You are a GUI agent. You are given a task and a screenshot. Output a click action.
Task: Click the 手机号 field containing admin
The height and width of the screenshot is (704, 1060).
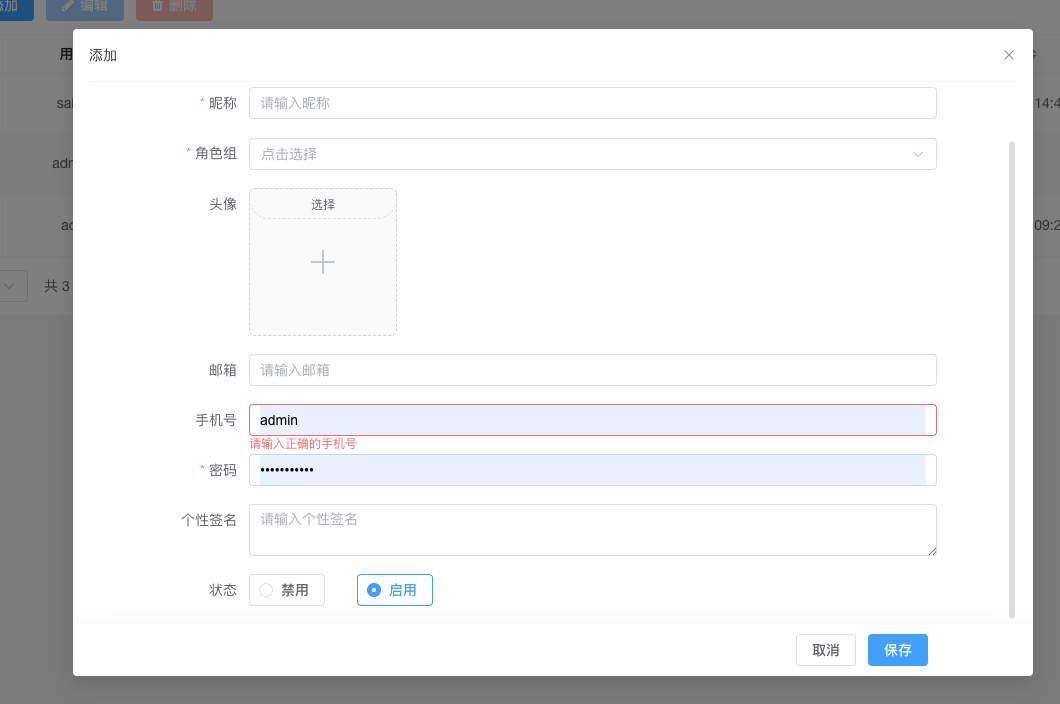[592, 420]
